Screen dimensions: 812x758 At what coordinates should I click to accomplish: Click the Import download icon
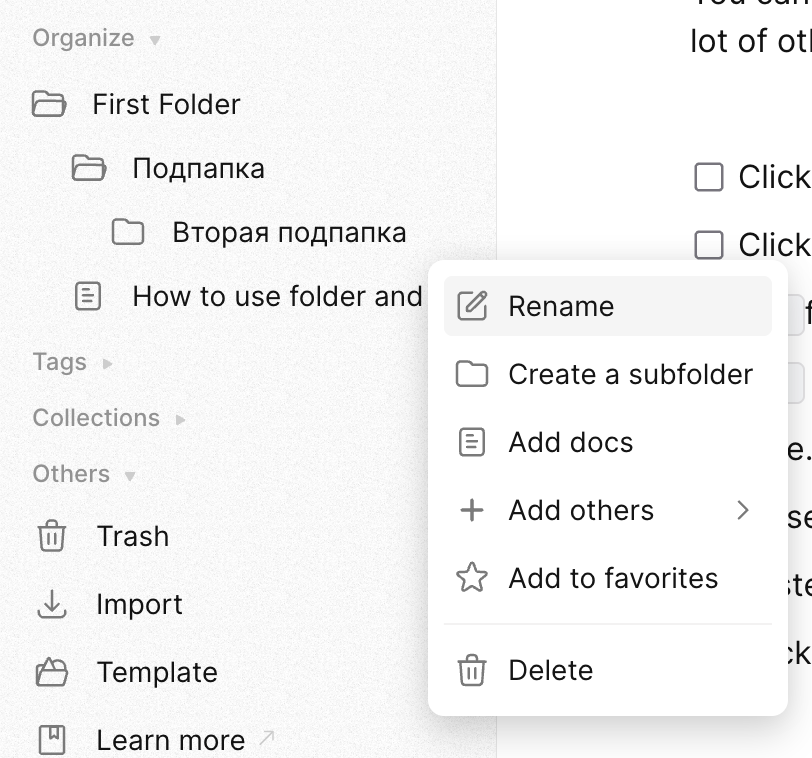tap(51, 604)
